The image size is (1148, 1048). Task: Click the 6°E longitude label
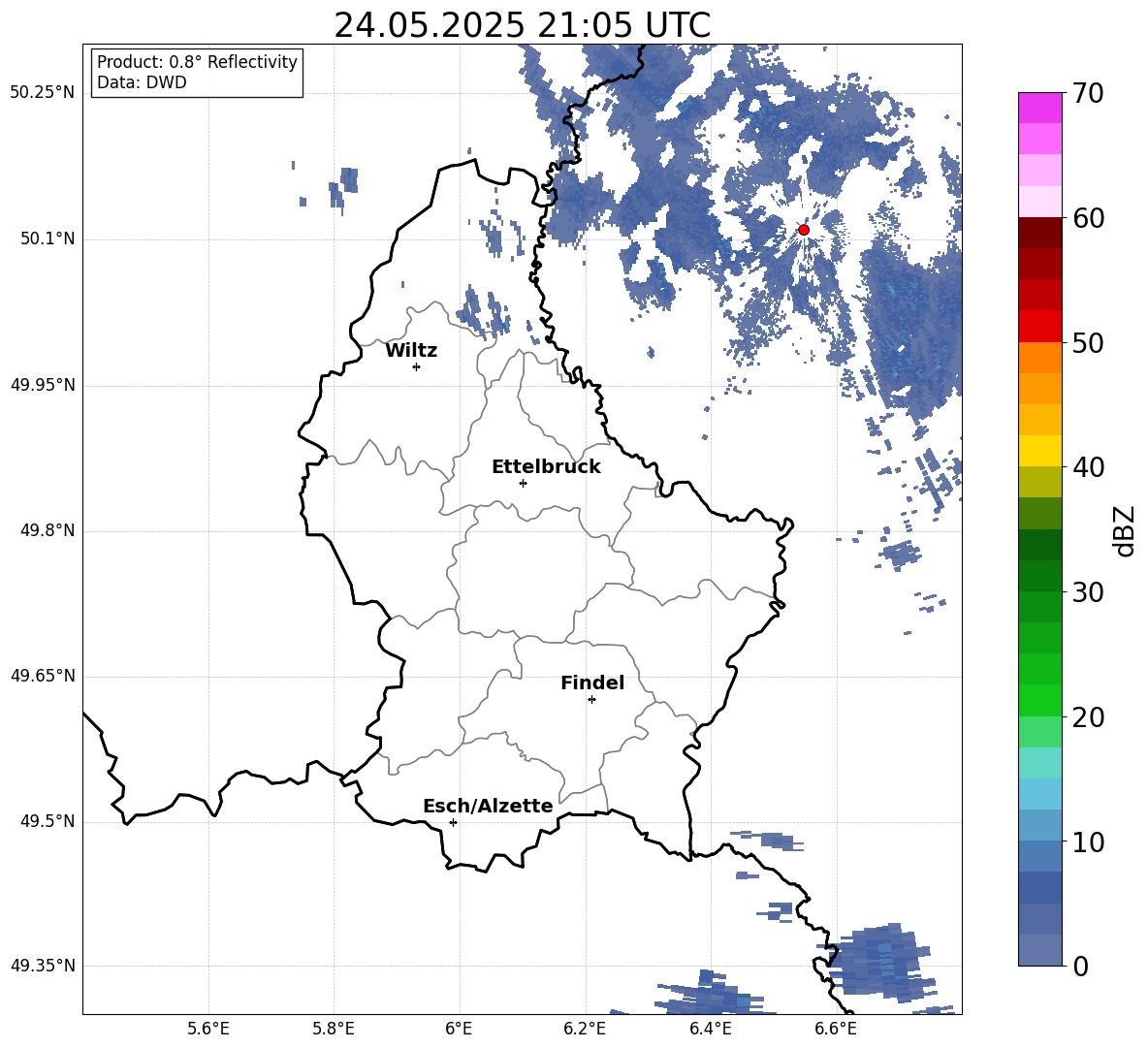pos(459,1029)
